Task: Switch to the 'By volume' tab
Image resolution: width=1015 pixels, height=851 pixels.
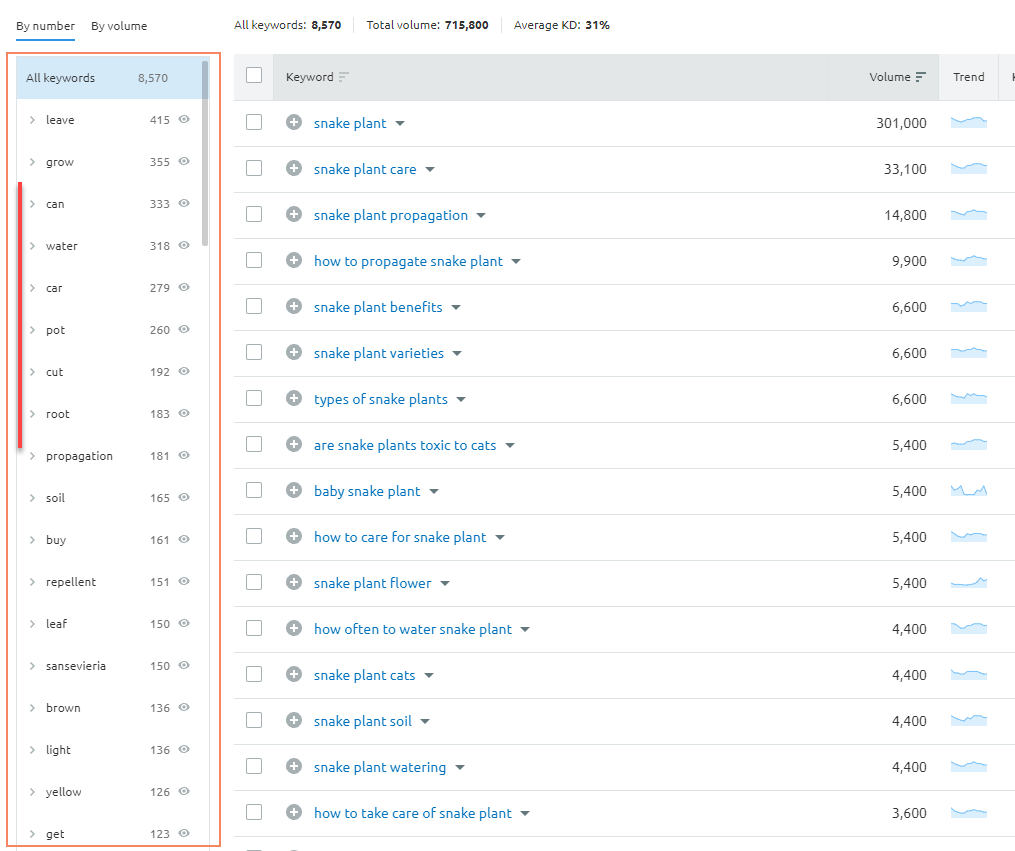Action: tap(119, 26)
